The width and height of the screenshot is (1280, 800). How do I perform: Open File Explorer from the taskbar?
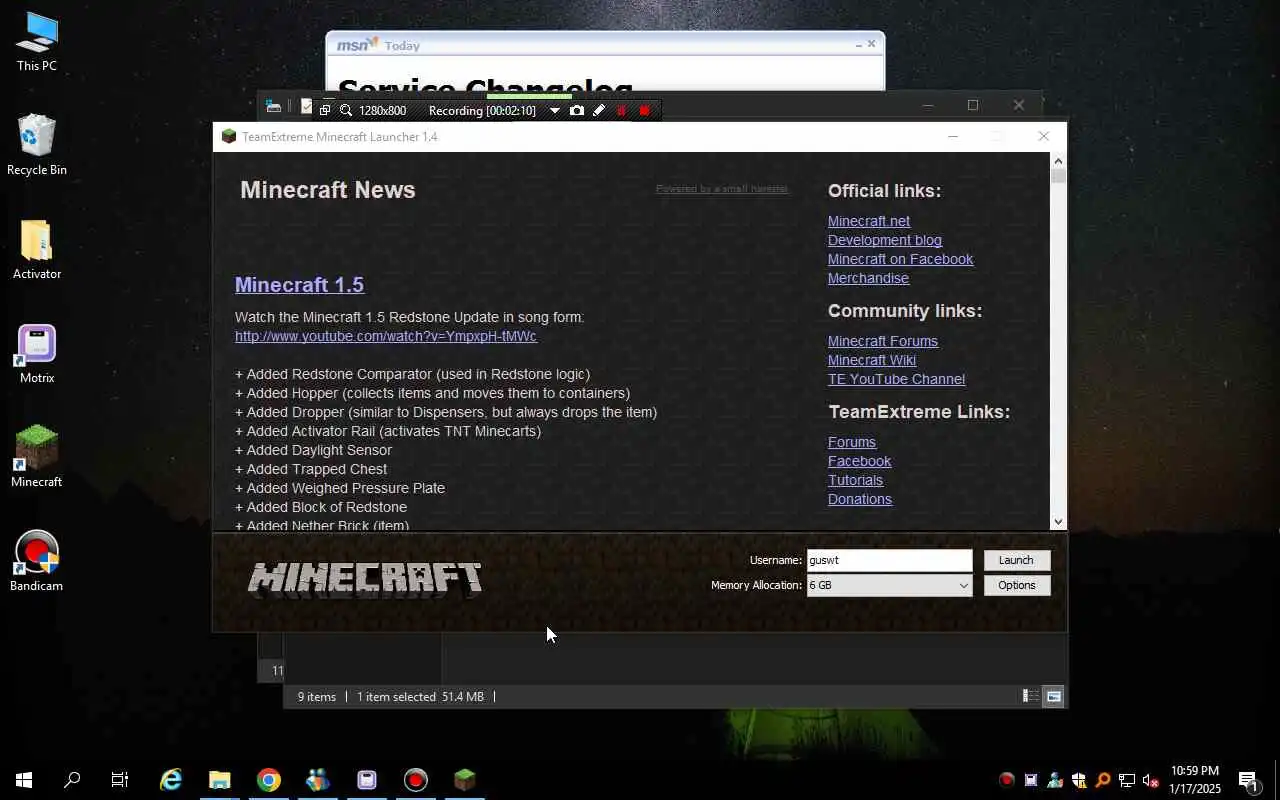pos(220,780)
